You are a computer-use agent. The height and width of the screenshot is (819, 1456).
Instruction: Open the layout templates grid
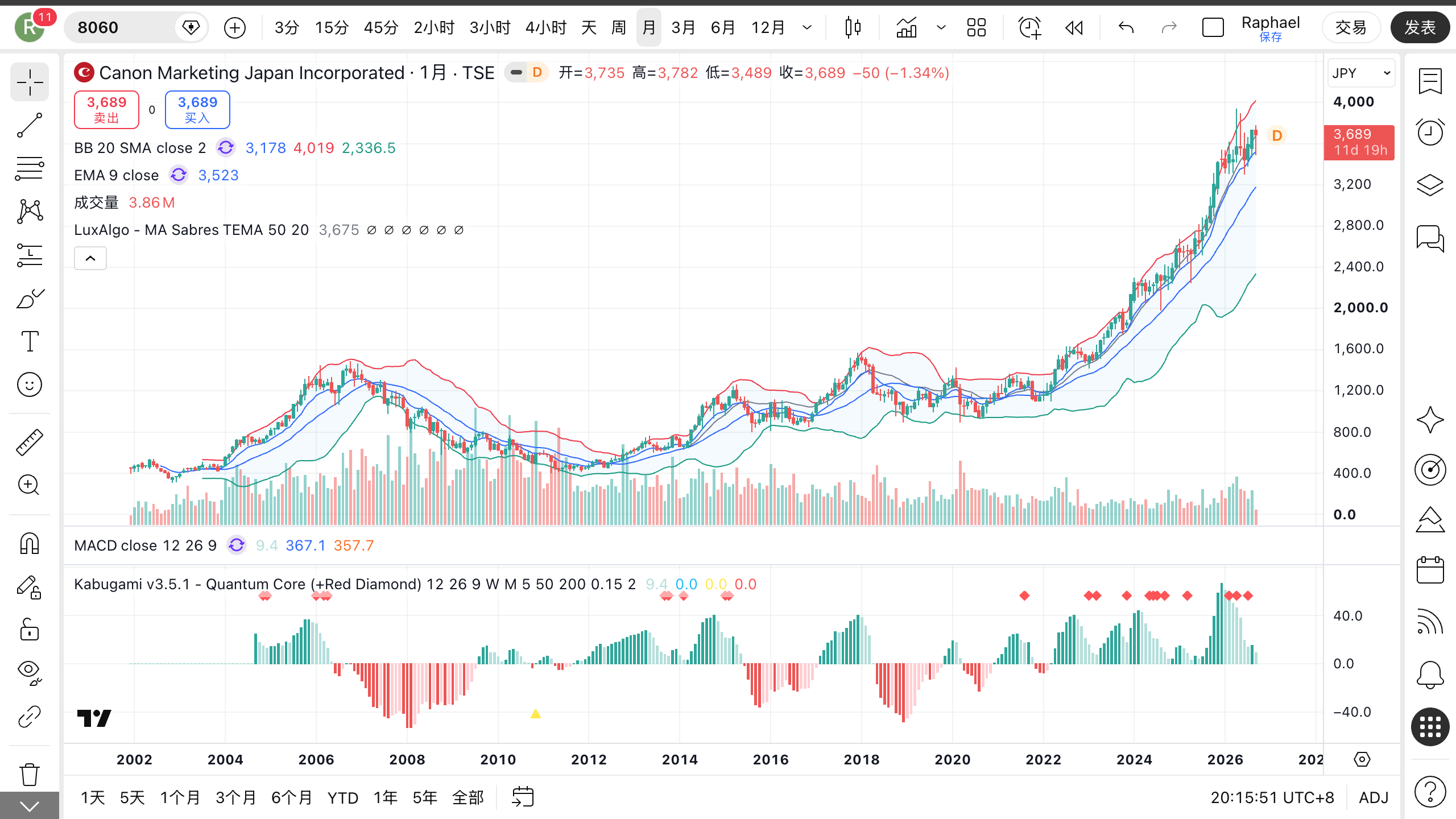(x=977, y=27)
